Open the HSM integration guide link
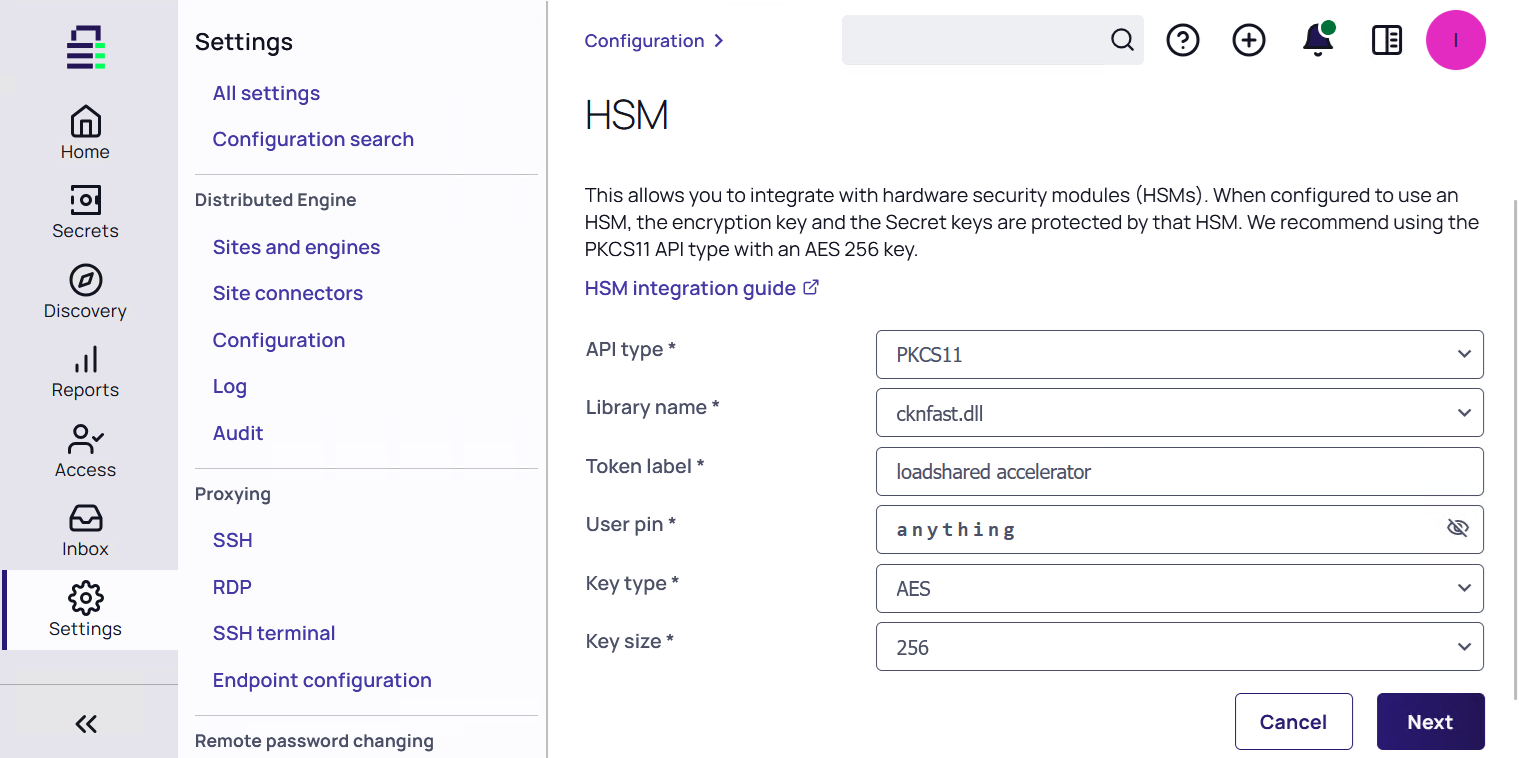 [690, 288]
